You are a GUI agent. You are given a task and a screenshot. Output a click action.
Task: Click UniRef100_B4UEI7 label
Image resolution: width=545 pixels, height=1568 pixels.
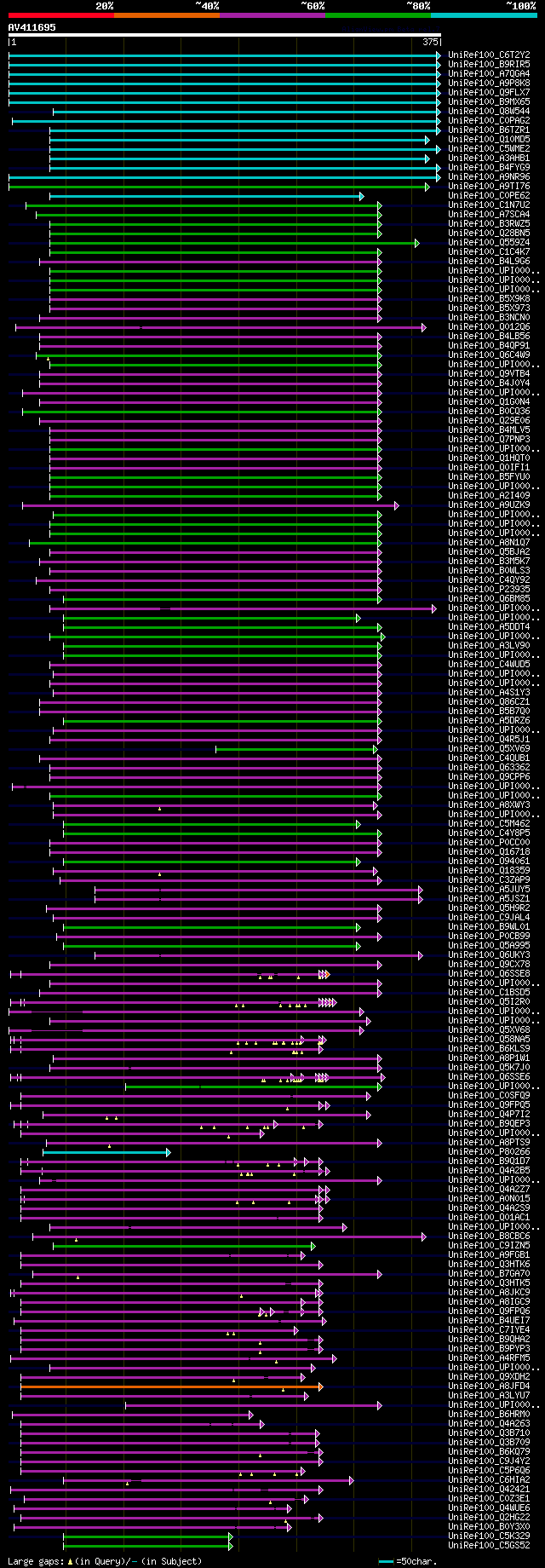pyautogui.click(x=489, y=1320)
